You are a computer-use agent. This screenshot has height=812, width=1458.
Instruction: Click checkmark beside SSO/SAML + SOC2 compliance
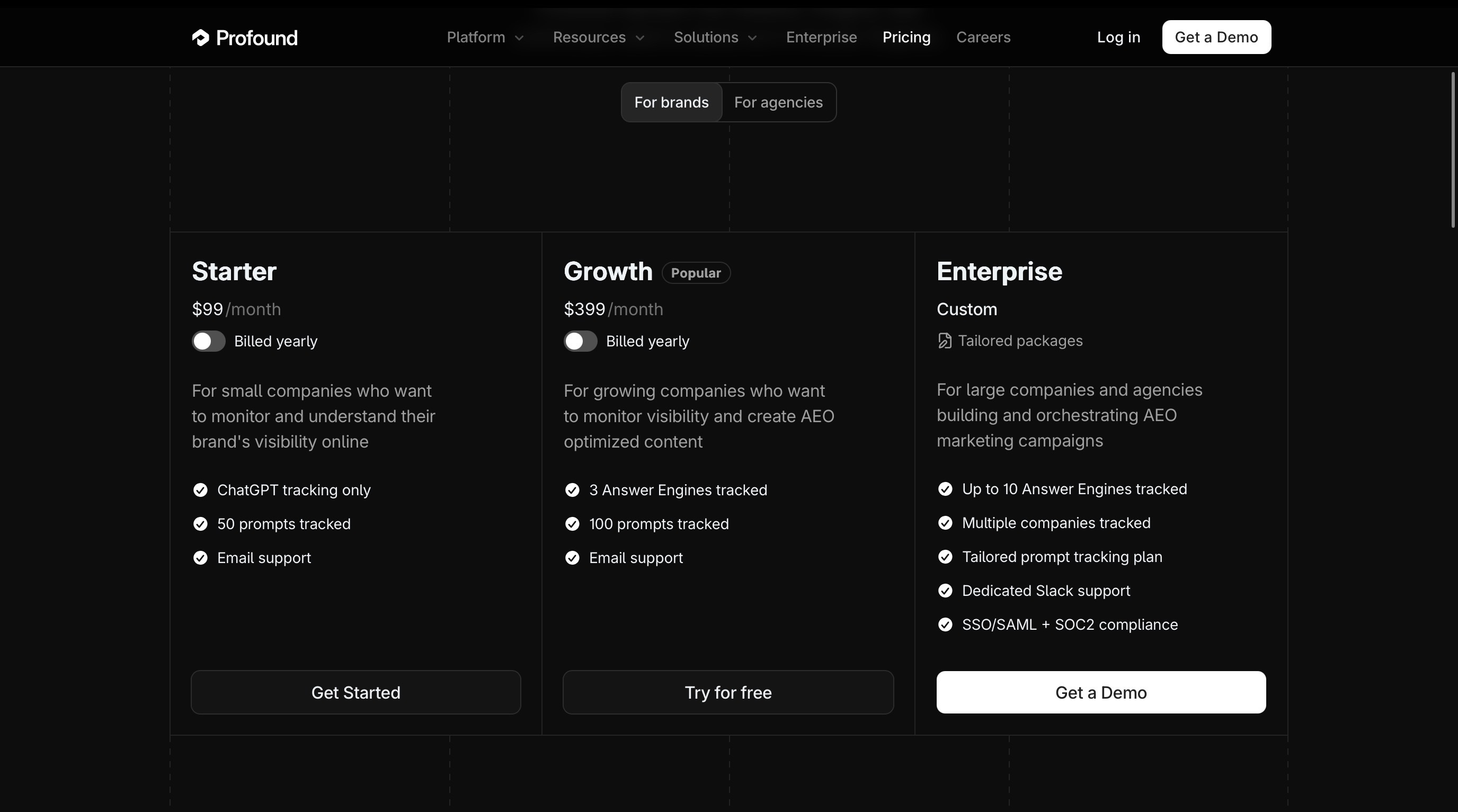click(x=945, y=624)
